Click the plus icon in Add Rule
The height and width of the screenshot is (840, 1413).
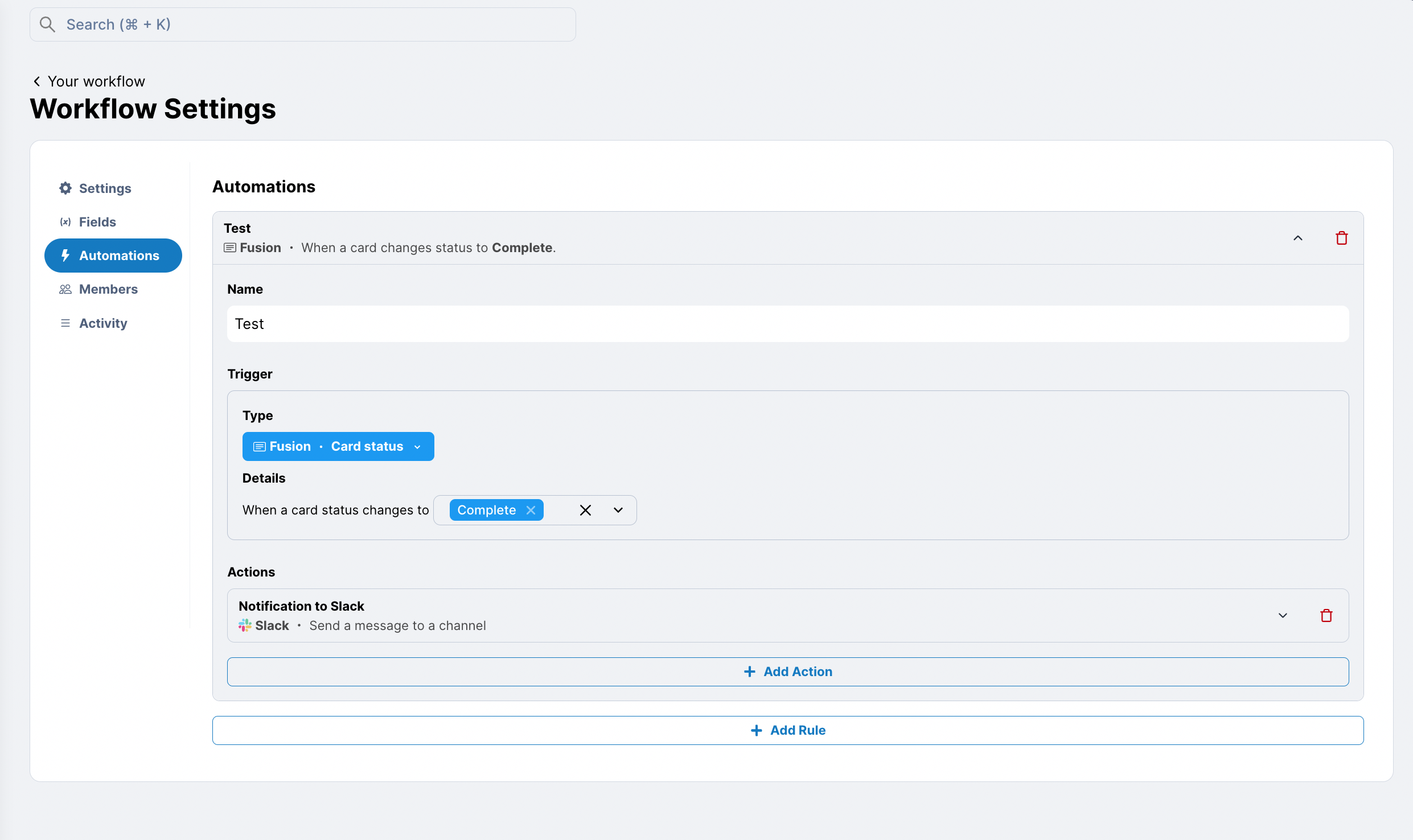[757, 730]
